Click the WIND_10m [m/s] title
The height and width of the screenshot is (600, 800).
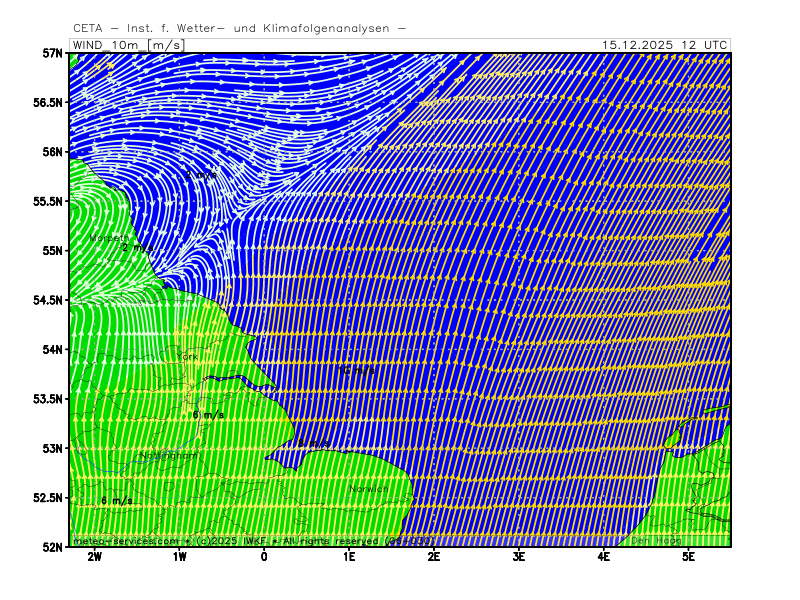click(127, 45)
